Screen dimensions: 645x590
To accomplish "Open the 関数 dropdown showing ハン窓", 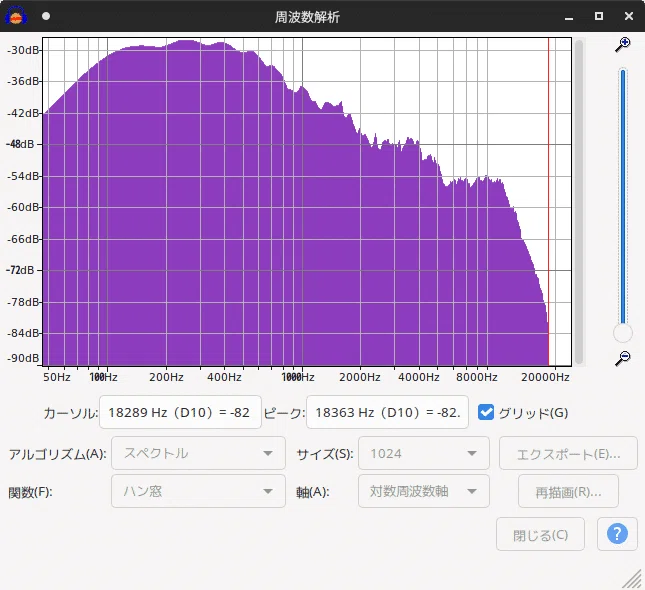I will (198, 491).
